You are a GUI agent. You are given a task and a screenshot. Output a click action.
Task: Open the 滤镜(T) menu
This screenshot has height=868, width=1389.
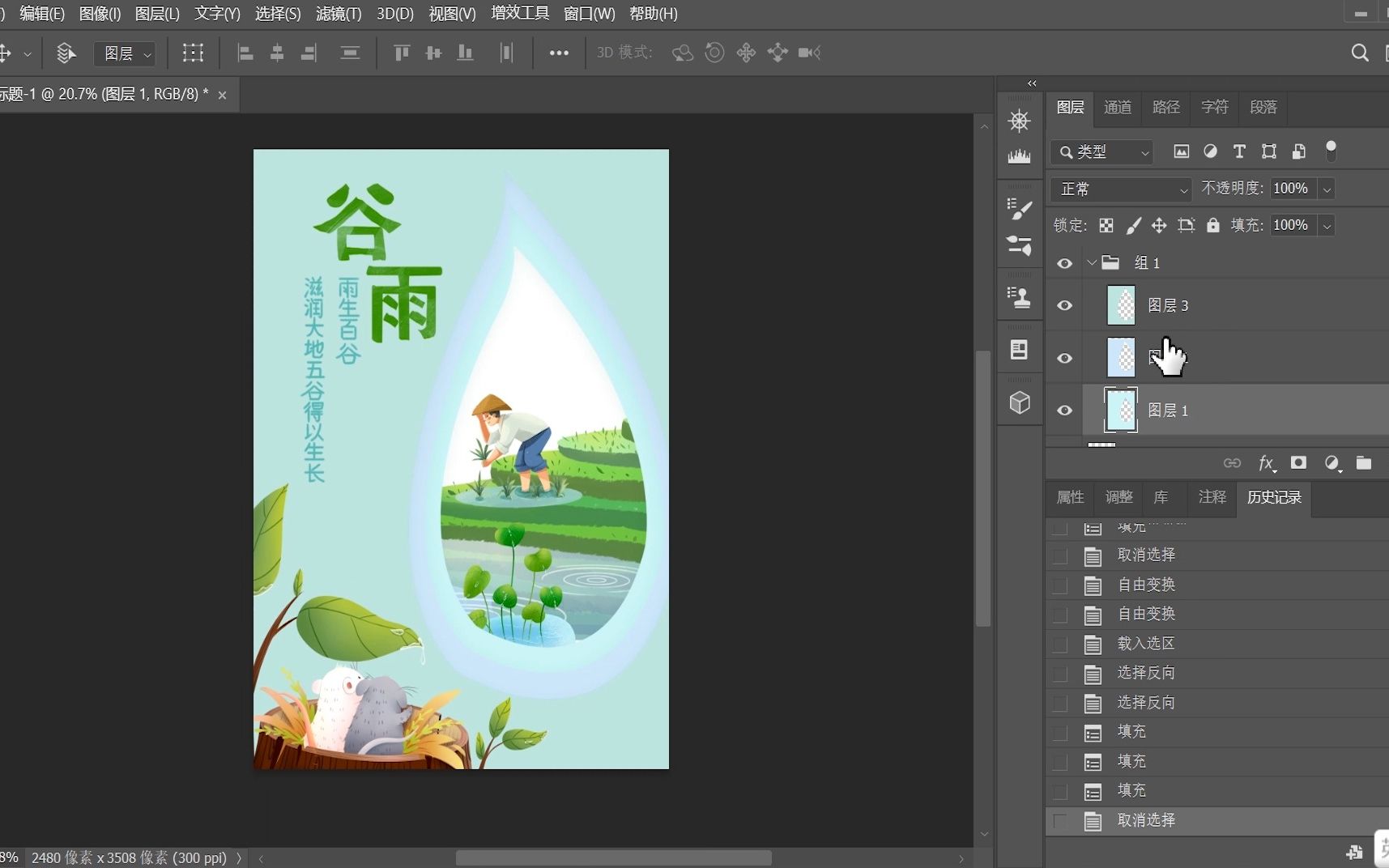click(339, 14)
